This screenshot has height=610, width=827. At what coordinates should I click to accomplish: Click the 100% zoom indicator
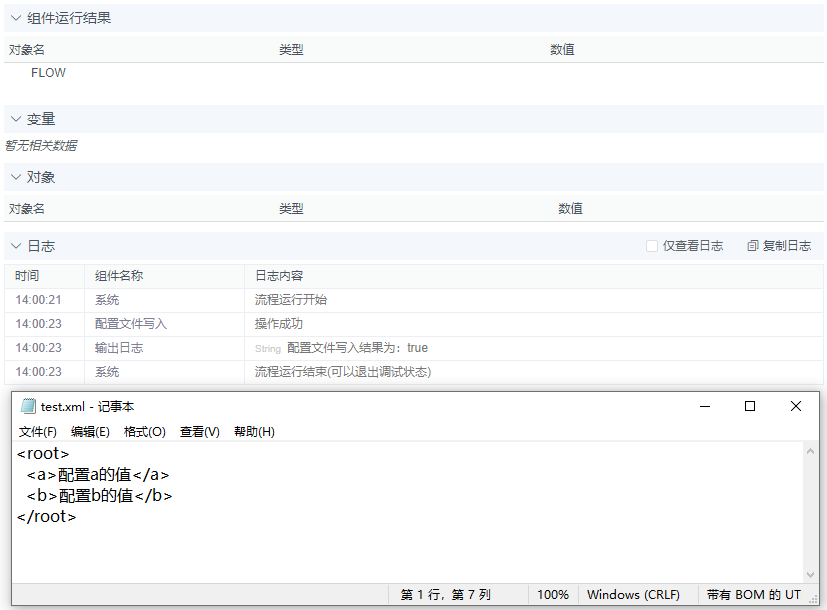click(553, 595)
